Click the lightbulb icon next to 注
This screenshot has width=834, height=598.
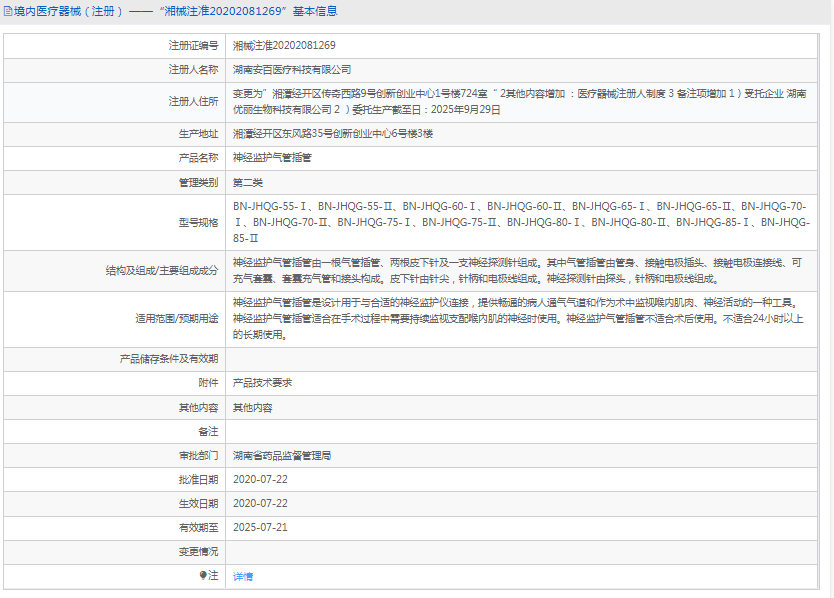(203, 575)
